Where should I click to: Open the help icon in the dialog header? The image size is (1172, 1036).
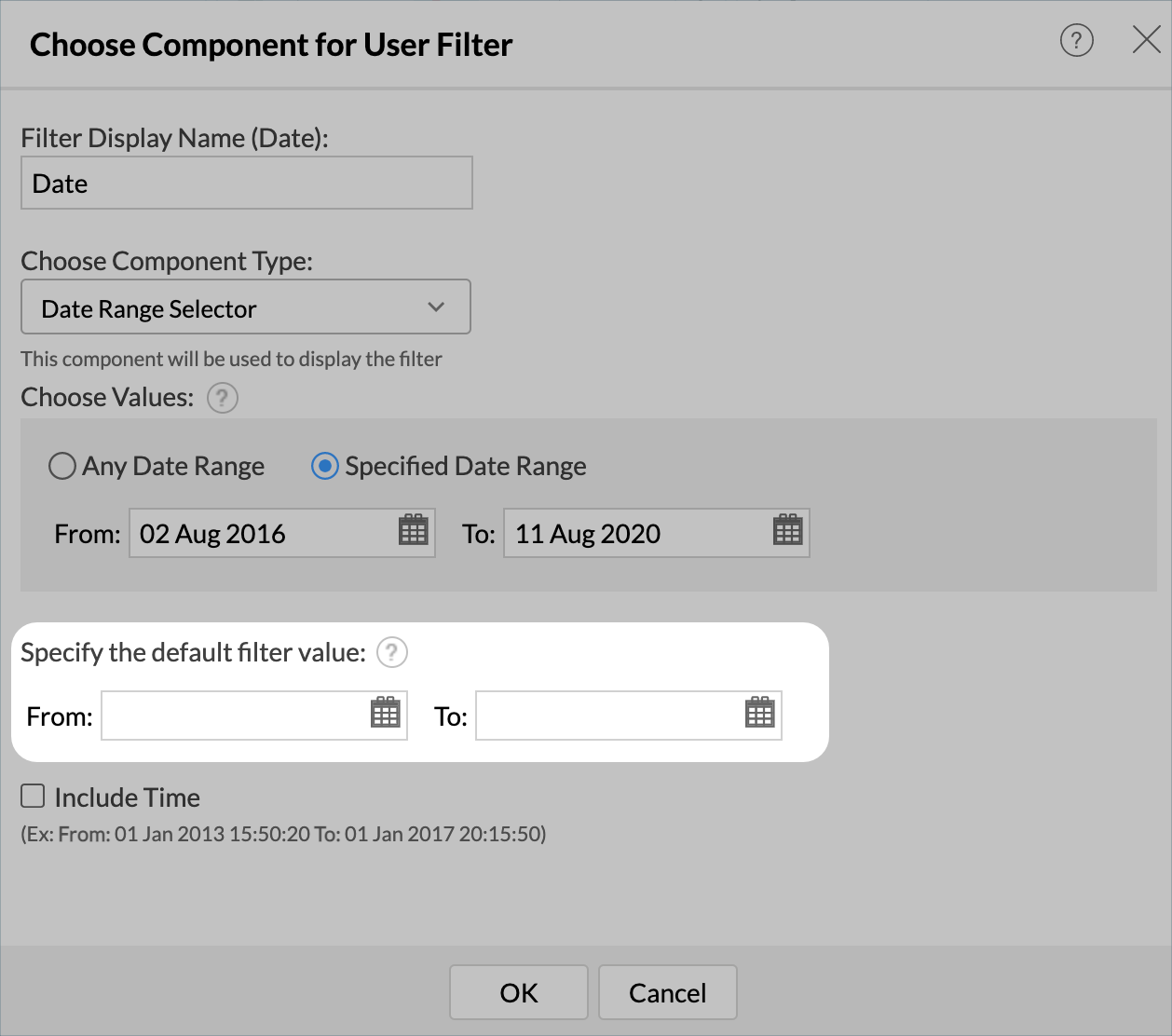1076,40
